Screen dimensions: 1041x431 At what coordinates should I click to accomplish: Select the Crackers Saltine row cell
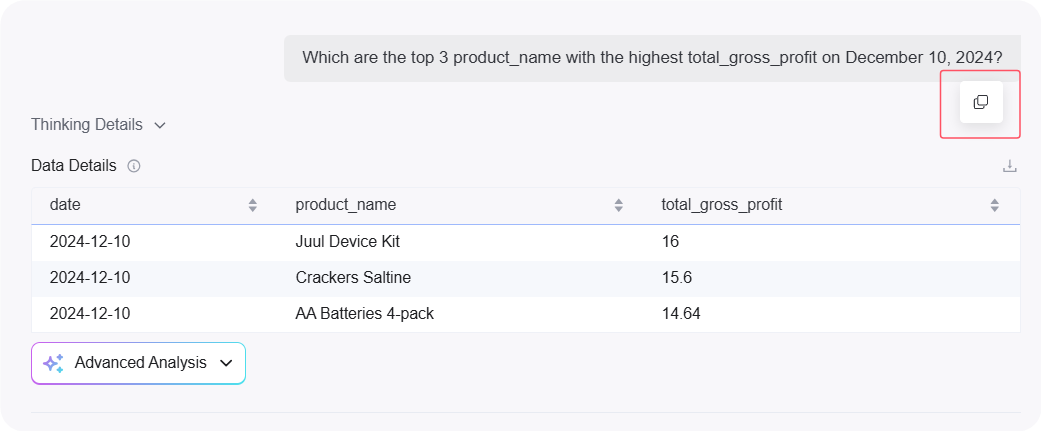pyautogui.click(x=353, y=277)
